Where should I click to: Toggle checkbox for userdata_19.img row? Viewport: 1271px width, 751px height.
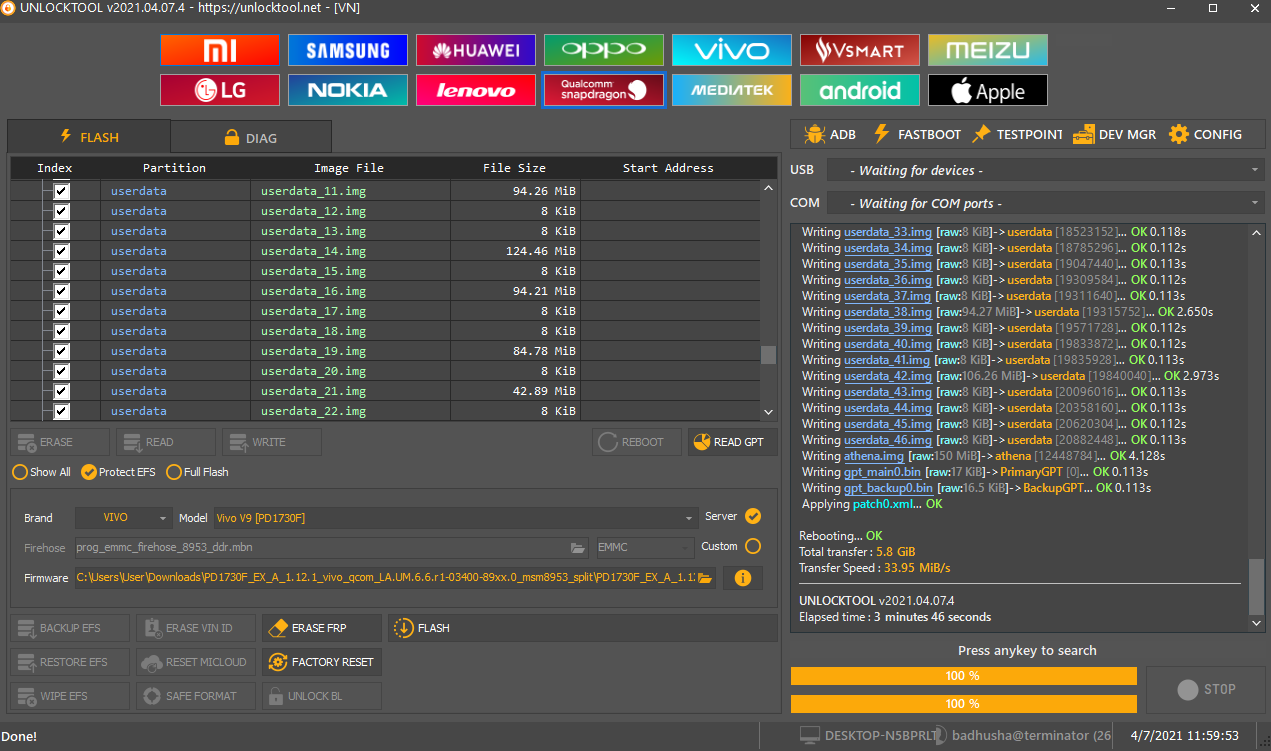[x=61, y=351]
